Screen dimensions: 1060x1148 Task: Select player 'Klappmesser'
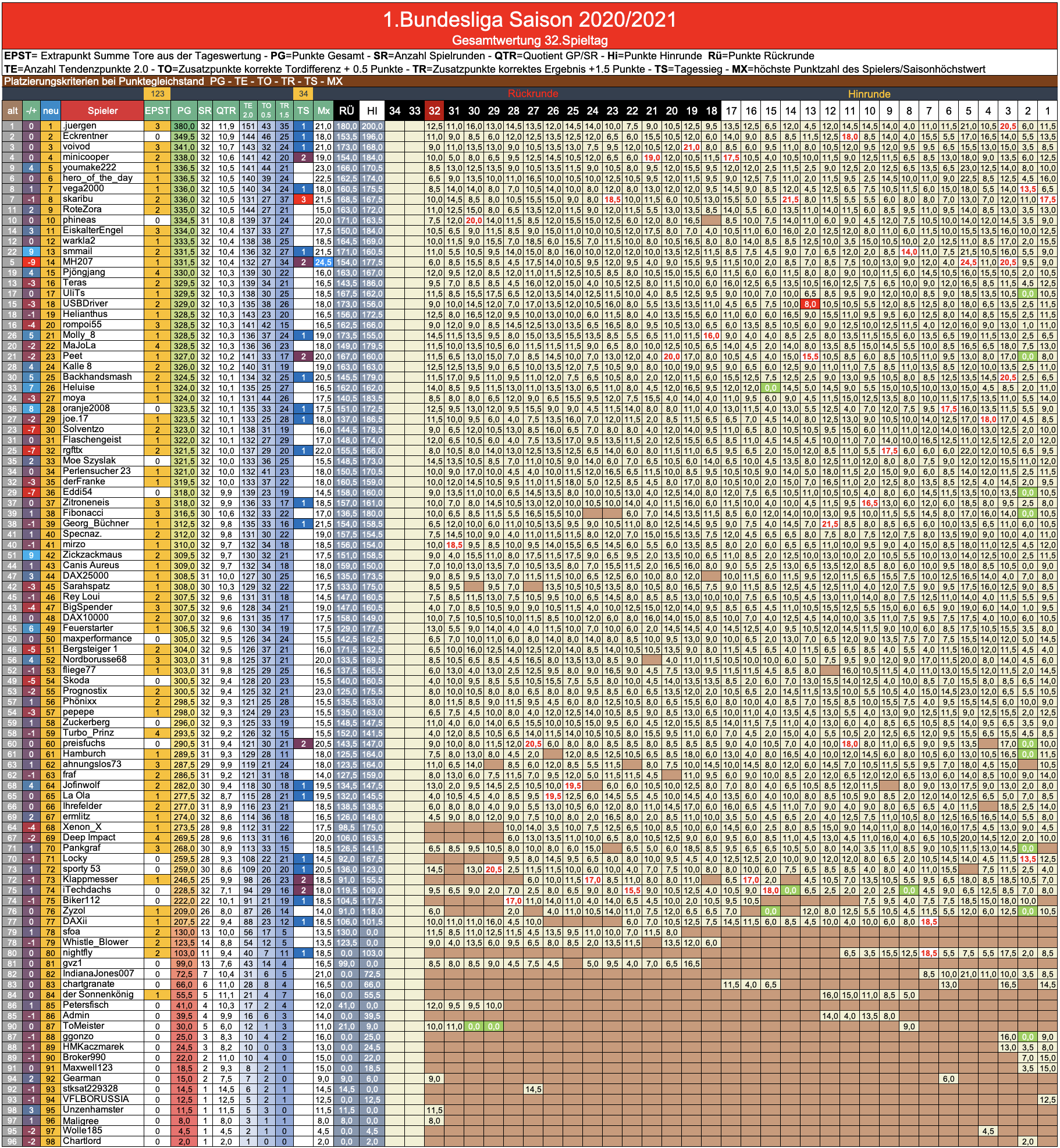(102, 879)
